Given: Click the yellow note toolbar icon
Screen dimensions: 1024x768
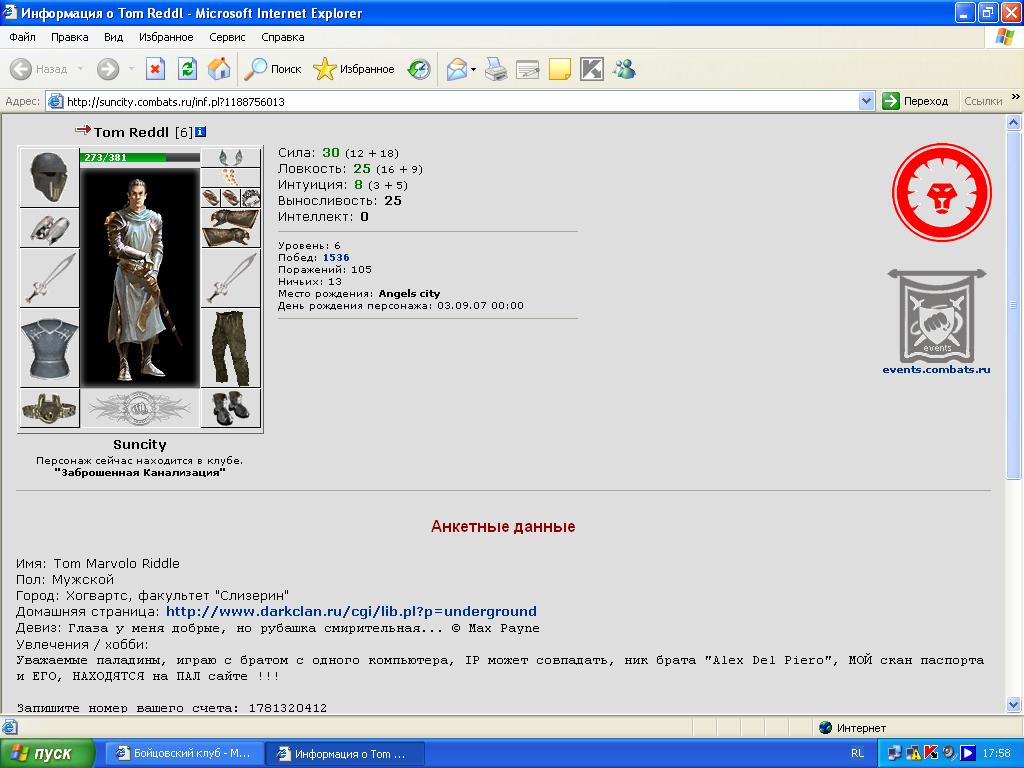Looking at the screenshot, I should [x=560, y=69].
